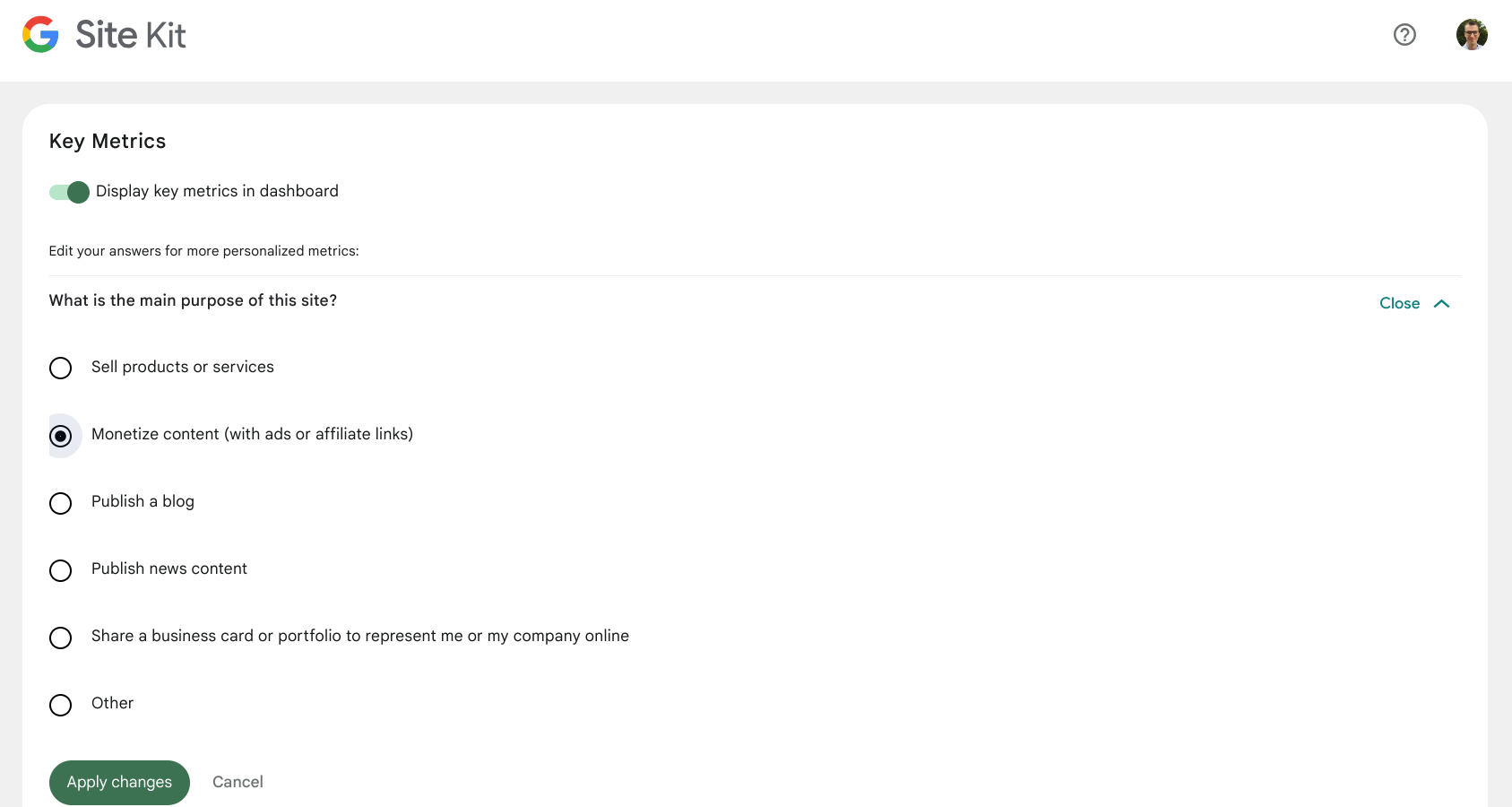Select the Sell products or services radio button
1512x807 pixels.
[61, 369]
